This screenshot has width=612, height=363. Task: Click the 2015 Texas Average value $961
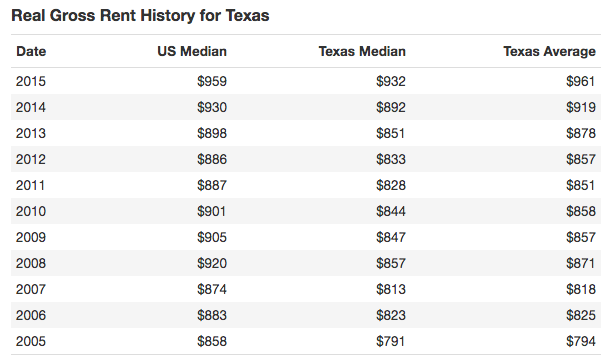(x=580, y=81)
